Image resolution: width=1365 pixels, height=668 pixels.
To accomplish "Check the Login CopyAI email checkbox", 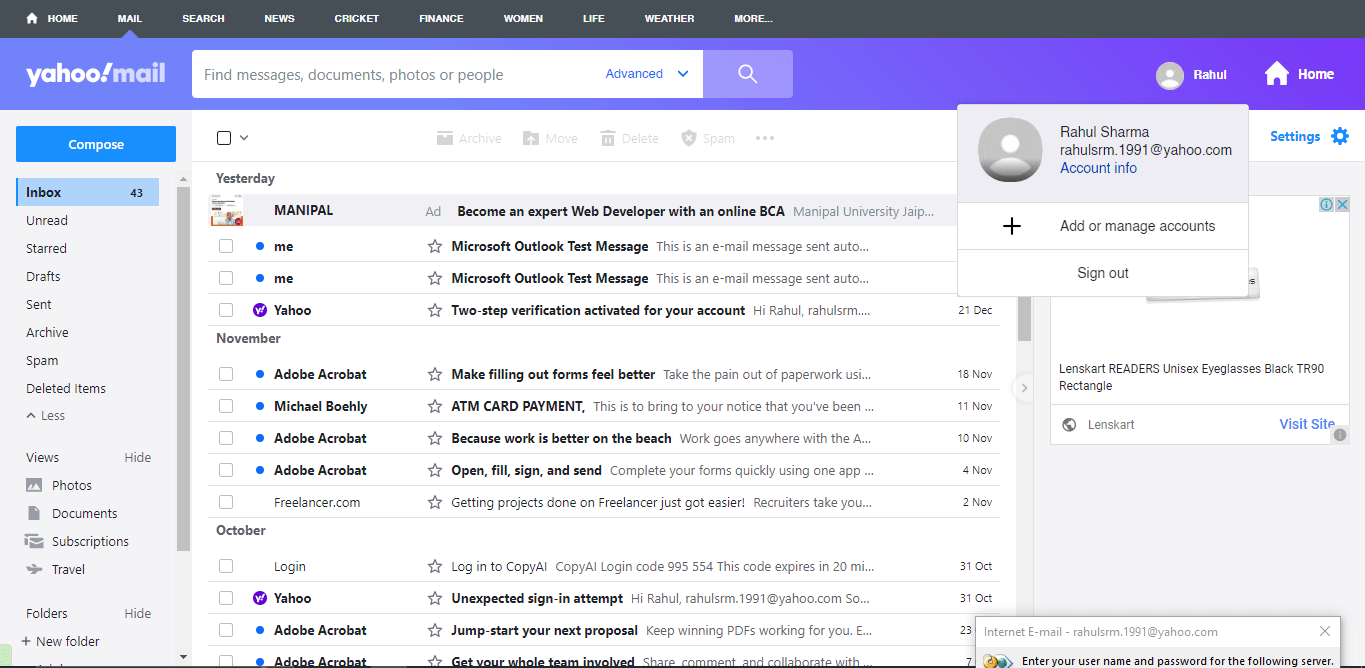I will click(226, 566).
